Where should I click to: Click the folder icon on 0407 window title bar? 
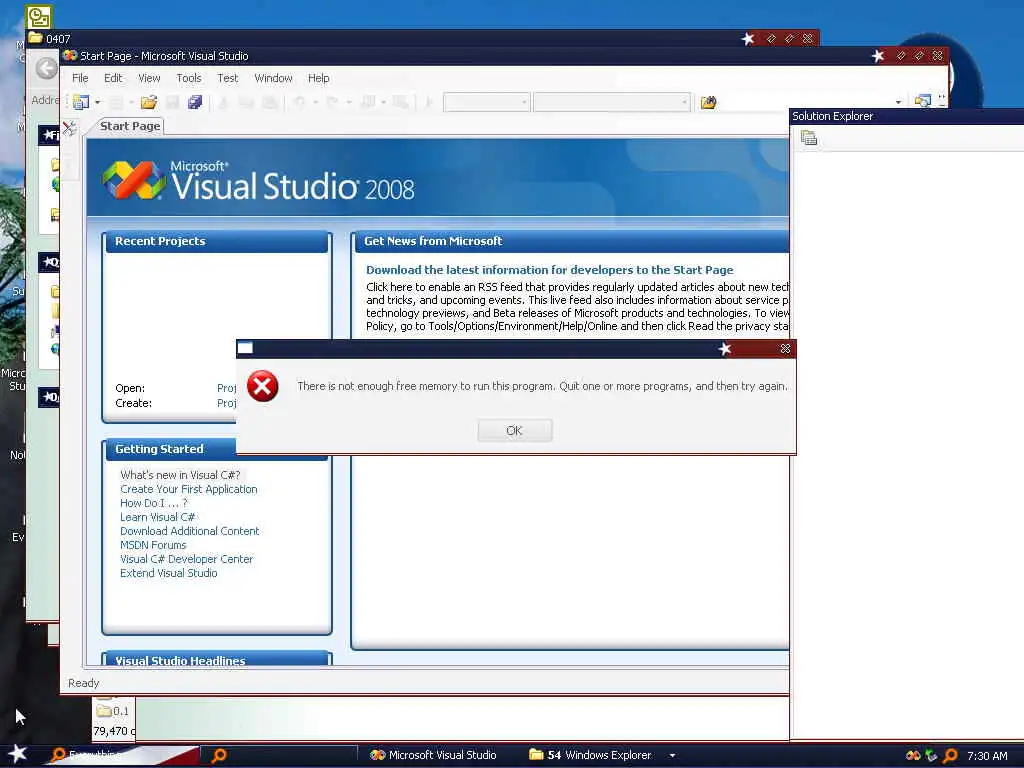(35, 38)
